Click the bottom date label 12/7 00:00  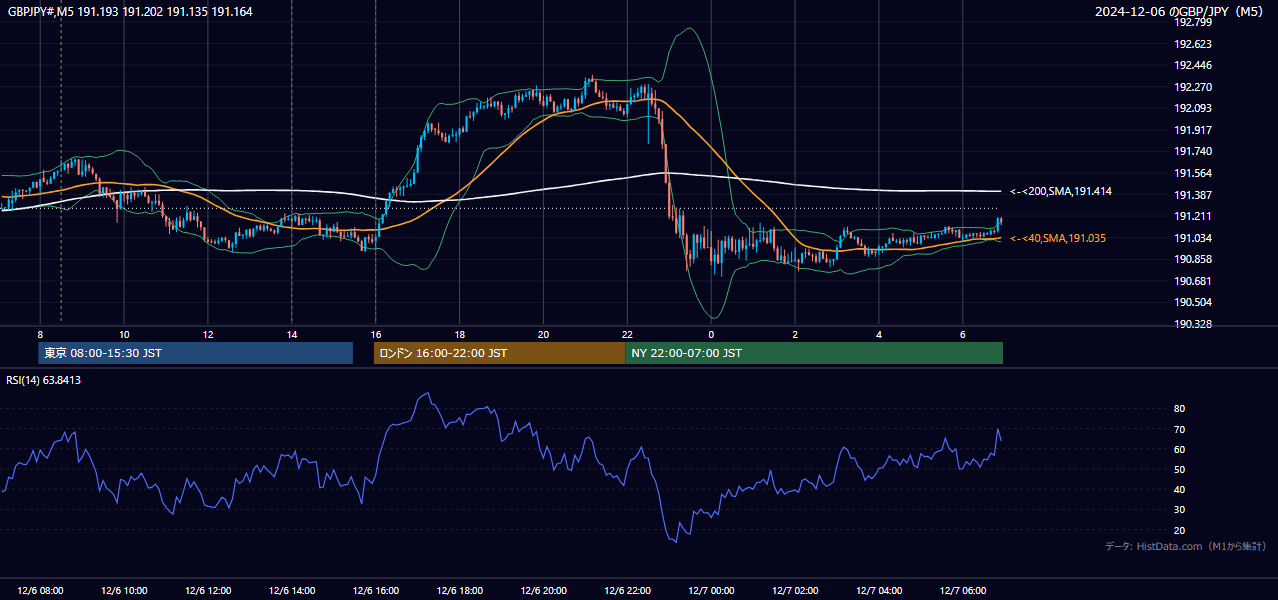(x=711, y=590)
